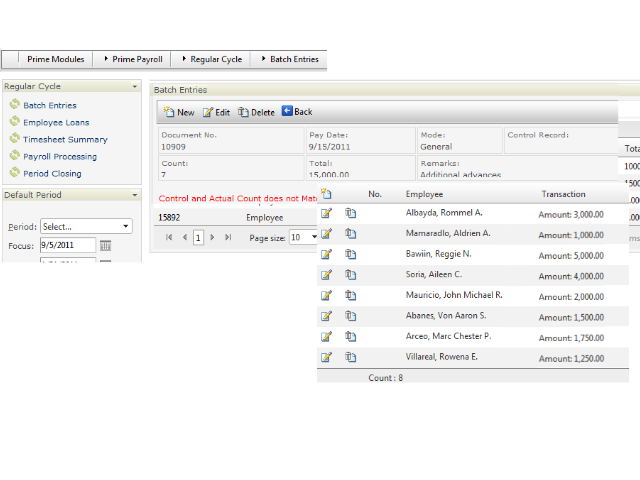Screen dimensions: 640x480
Task: Edit the Albayda, Rommel A. row
Action: coord(326,213)
